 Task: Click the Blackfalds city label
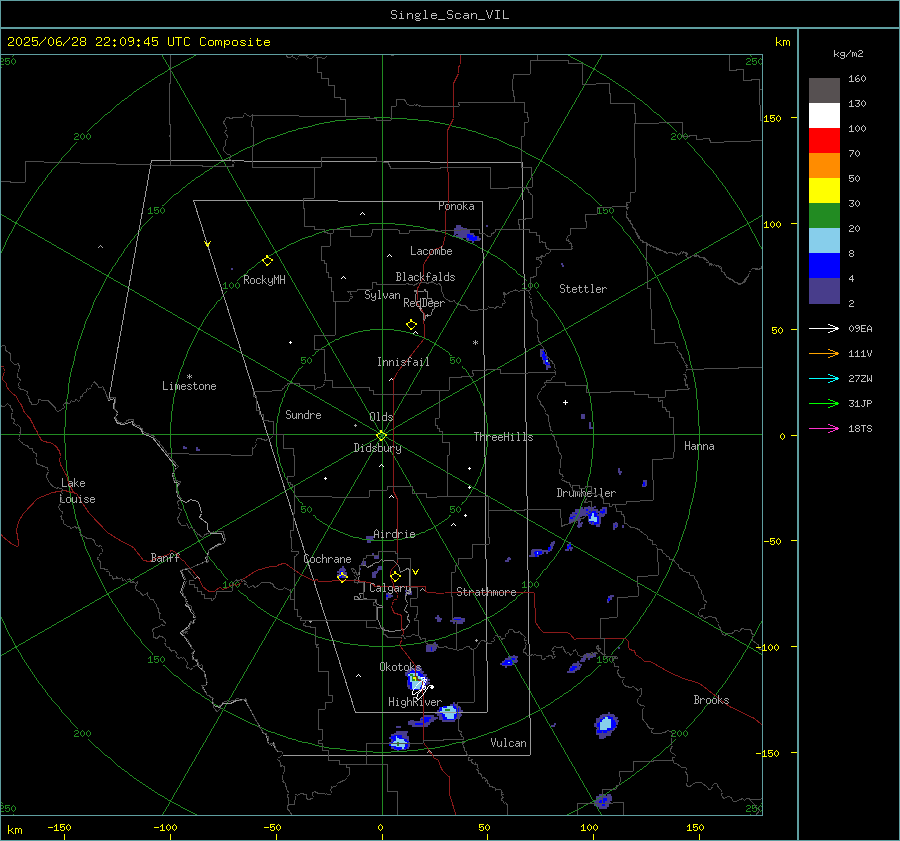pos(425,277)
